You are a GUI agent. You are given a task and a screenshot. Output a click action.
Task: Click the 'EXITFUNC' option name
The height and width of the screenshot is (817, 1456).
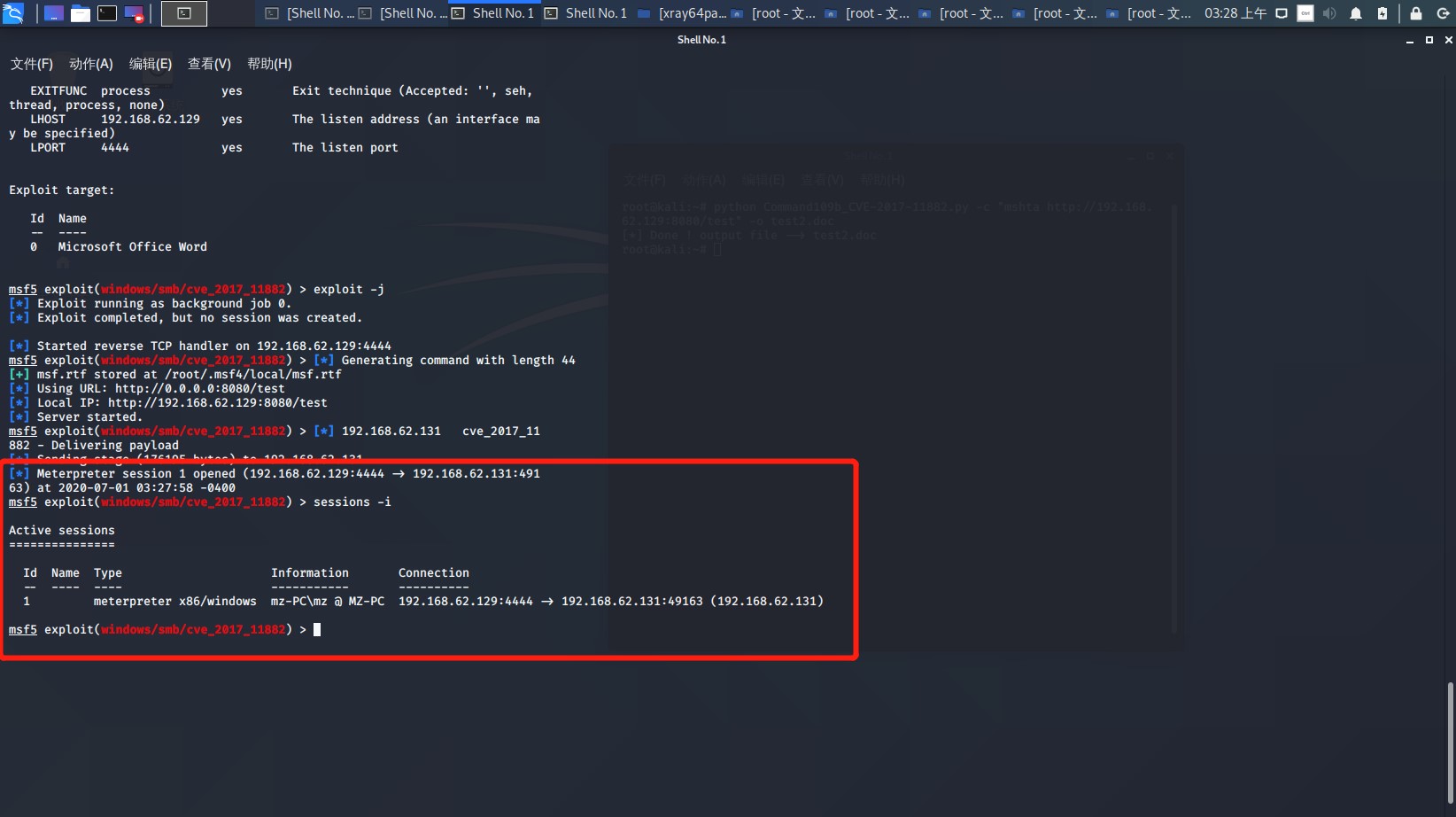[58, 90]
